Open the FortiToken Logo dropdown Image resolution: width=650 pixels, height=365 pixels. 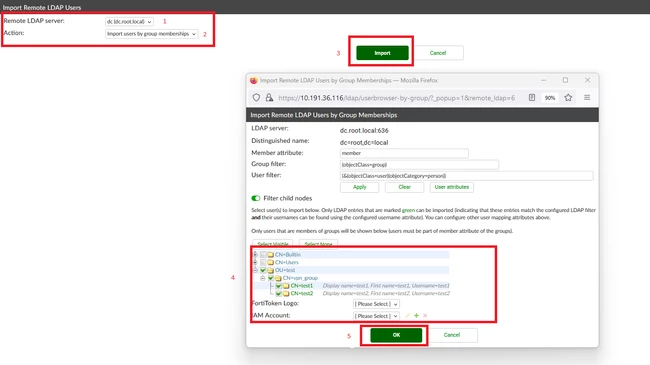pyautogui.click(x=376, y=304)
